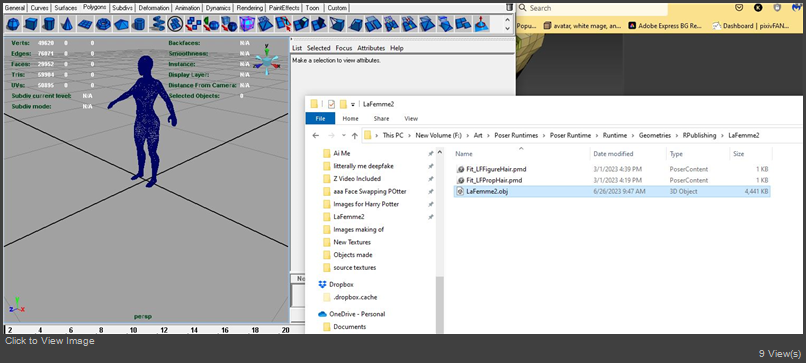Expand the chevron after RPublishing breadcrumb
Screen dimensions: 806x363
722,136
